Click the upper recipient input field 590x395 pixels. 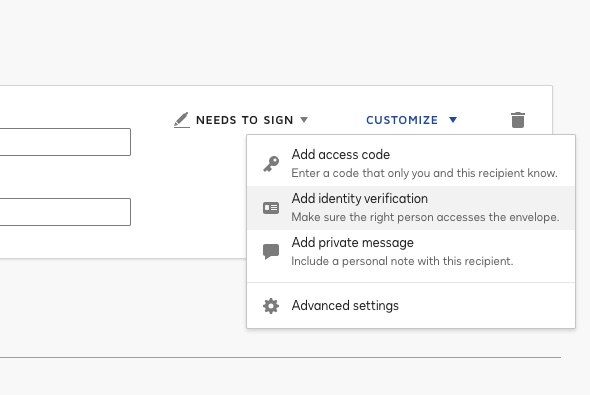pos(65,142)
